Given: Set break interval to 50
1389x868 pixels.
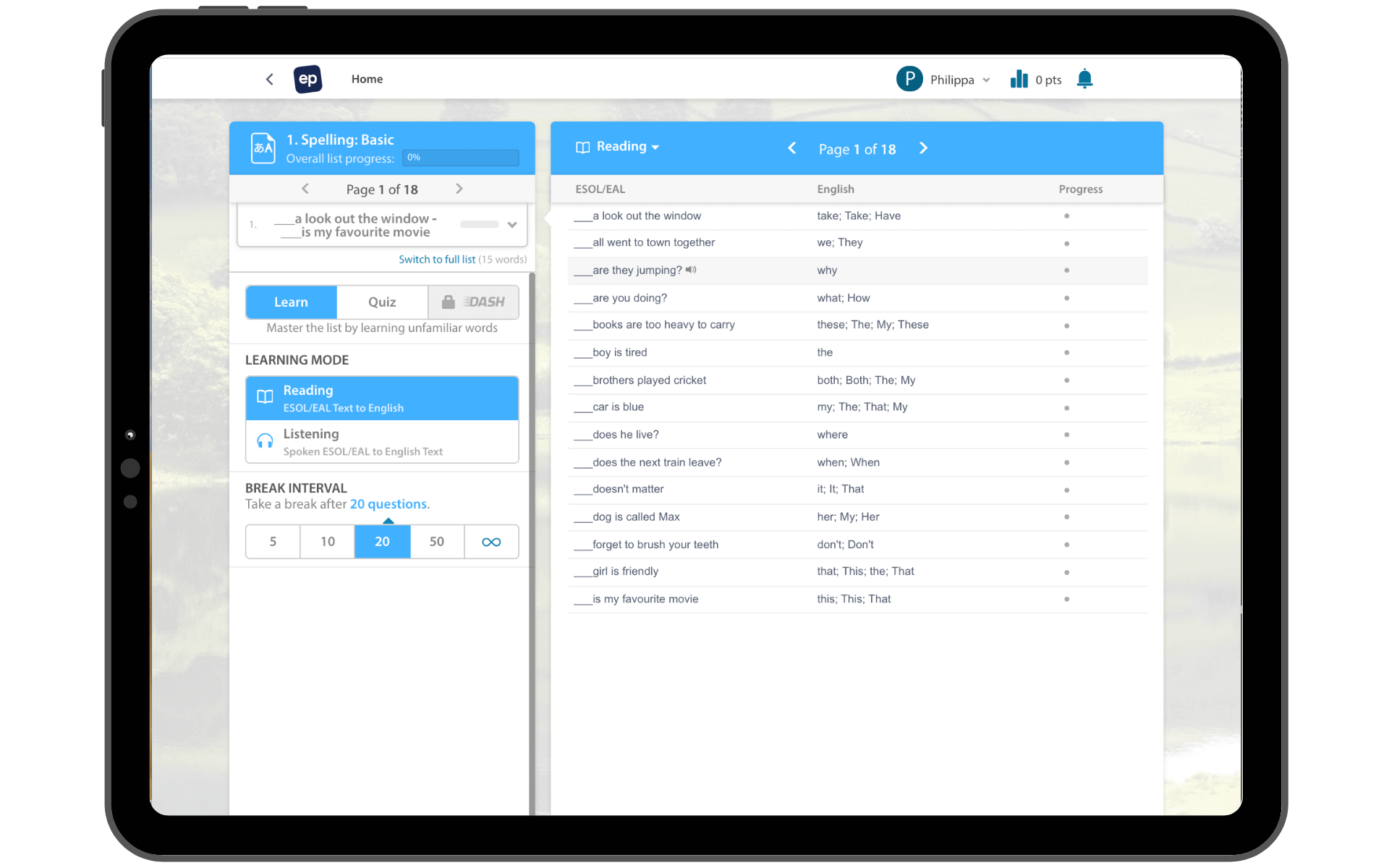Looking at the screenshot, I should 437,542.
